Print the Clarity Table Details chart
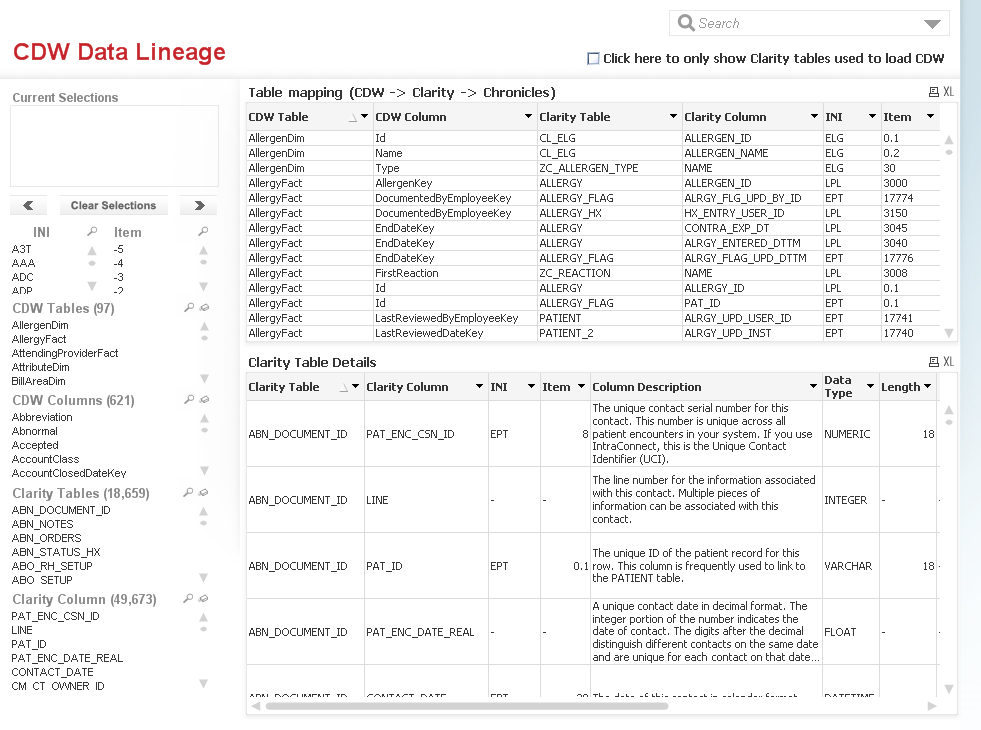Viewport: 981px width, 730px height. click(933, 362)
